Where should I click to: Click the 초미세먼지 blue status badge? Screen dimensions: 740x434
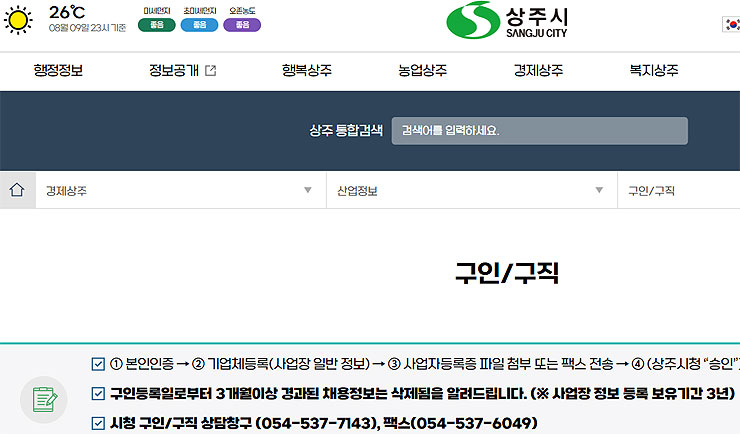click(x=200, y=25)
